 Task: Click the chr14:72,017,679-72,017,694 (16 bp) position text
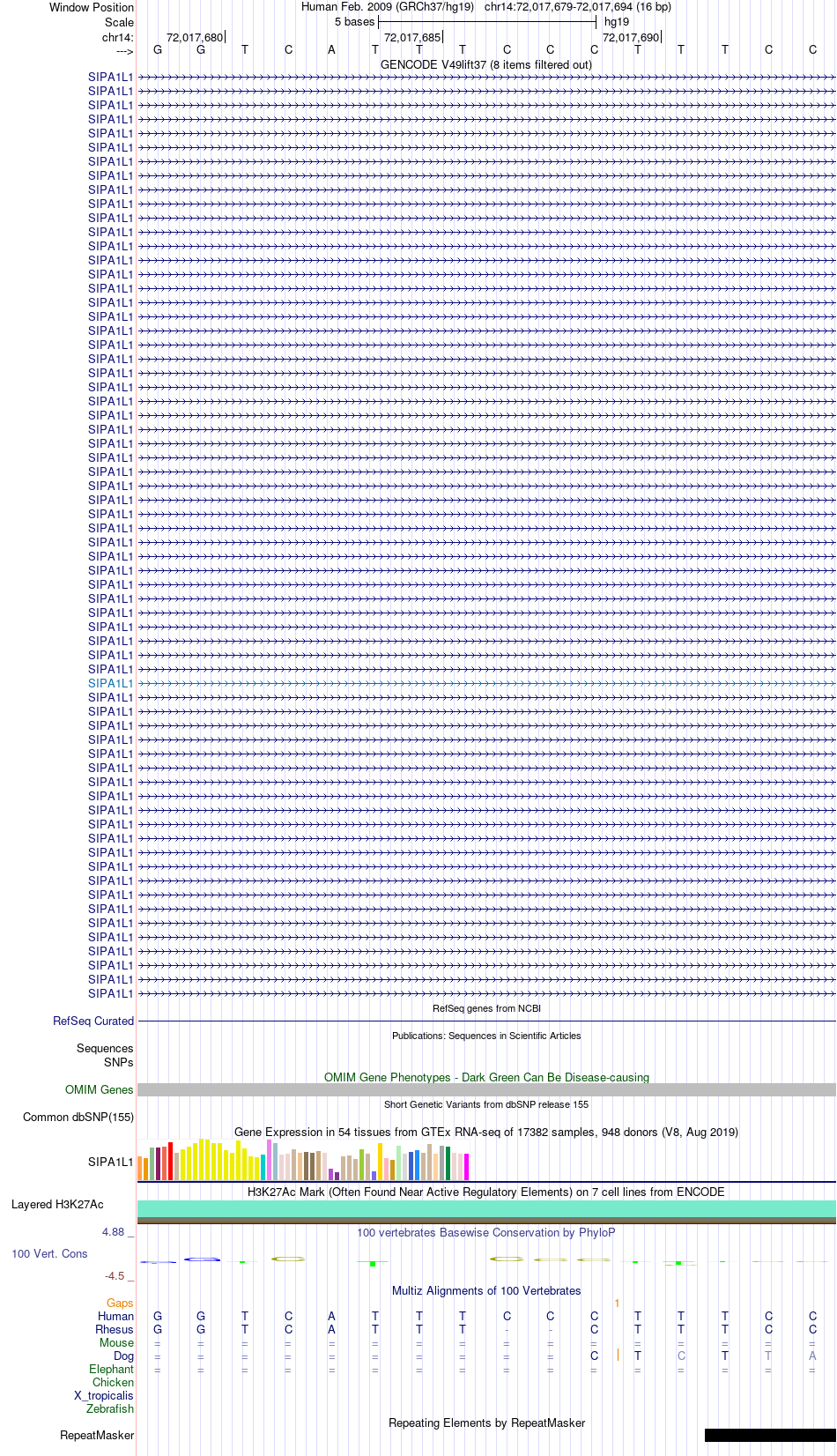click(x=578, y=7)
